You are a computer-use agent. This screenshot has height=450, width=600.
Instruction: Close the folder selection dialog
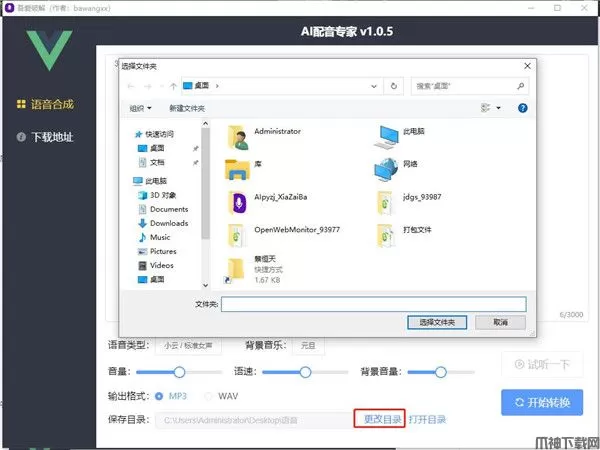click(x=527, y=66)
